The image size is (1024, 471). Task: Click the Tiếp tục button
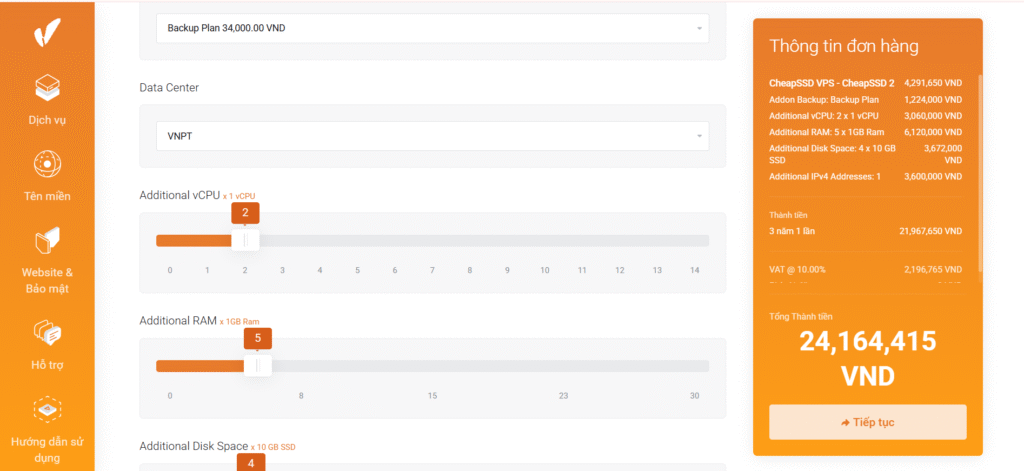[867, 422]
